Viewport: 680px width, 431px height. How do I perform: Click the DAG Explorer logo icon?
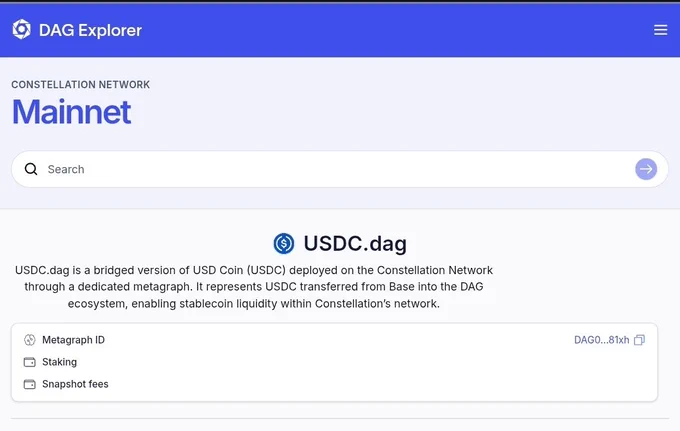[x=22, y=29]
